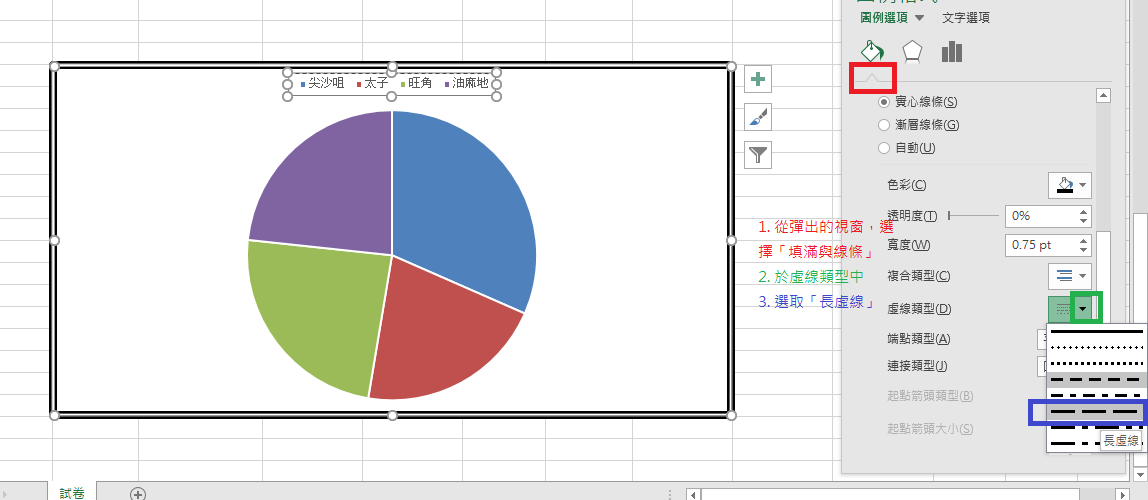Click the Chart Elements plus button
The height and width of the screenshot is (500, 1148).
click(x=758, y=79)
